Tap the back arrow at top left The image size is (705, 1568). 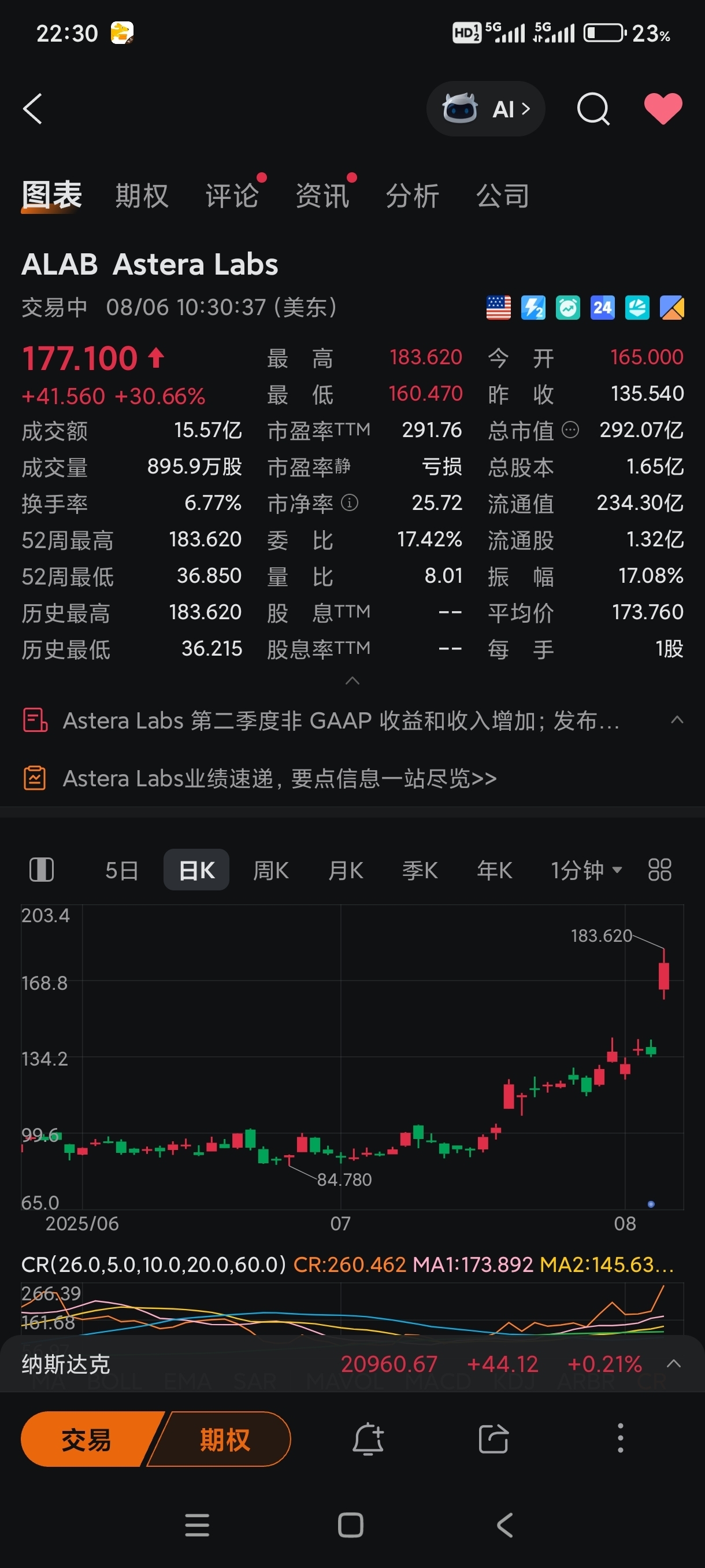(33, 109)
